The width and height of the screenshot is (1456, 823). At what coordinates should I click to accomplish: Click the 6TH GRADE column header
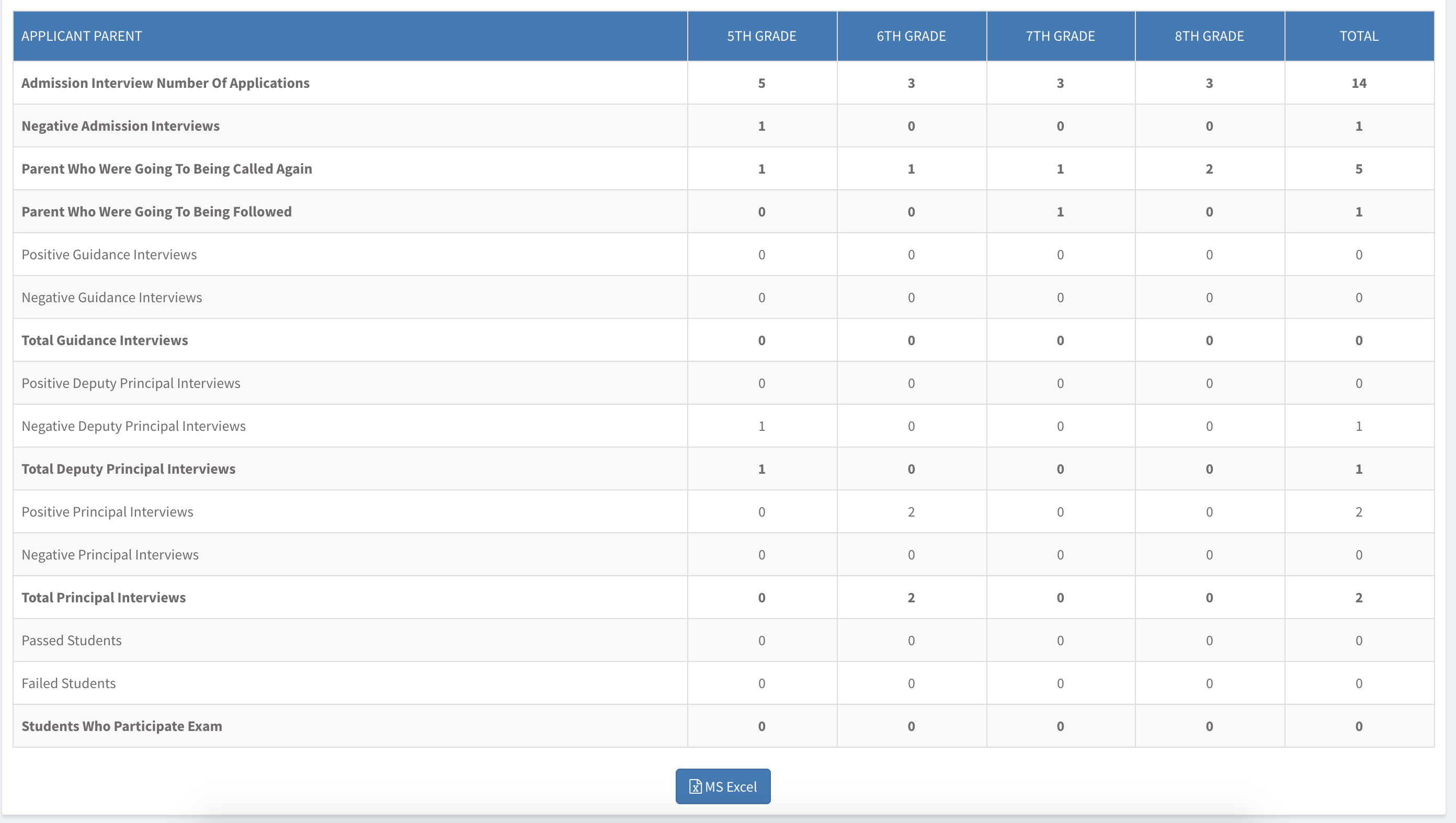tap(911, 36)
